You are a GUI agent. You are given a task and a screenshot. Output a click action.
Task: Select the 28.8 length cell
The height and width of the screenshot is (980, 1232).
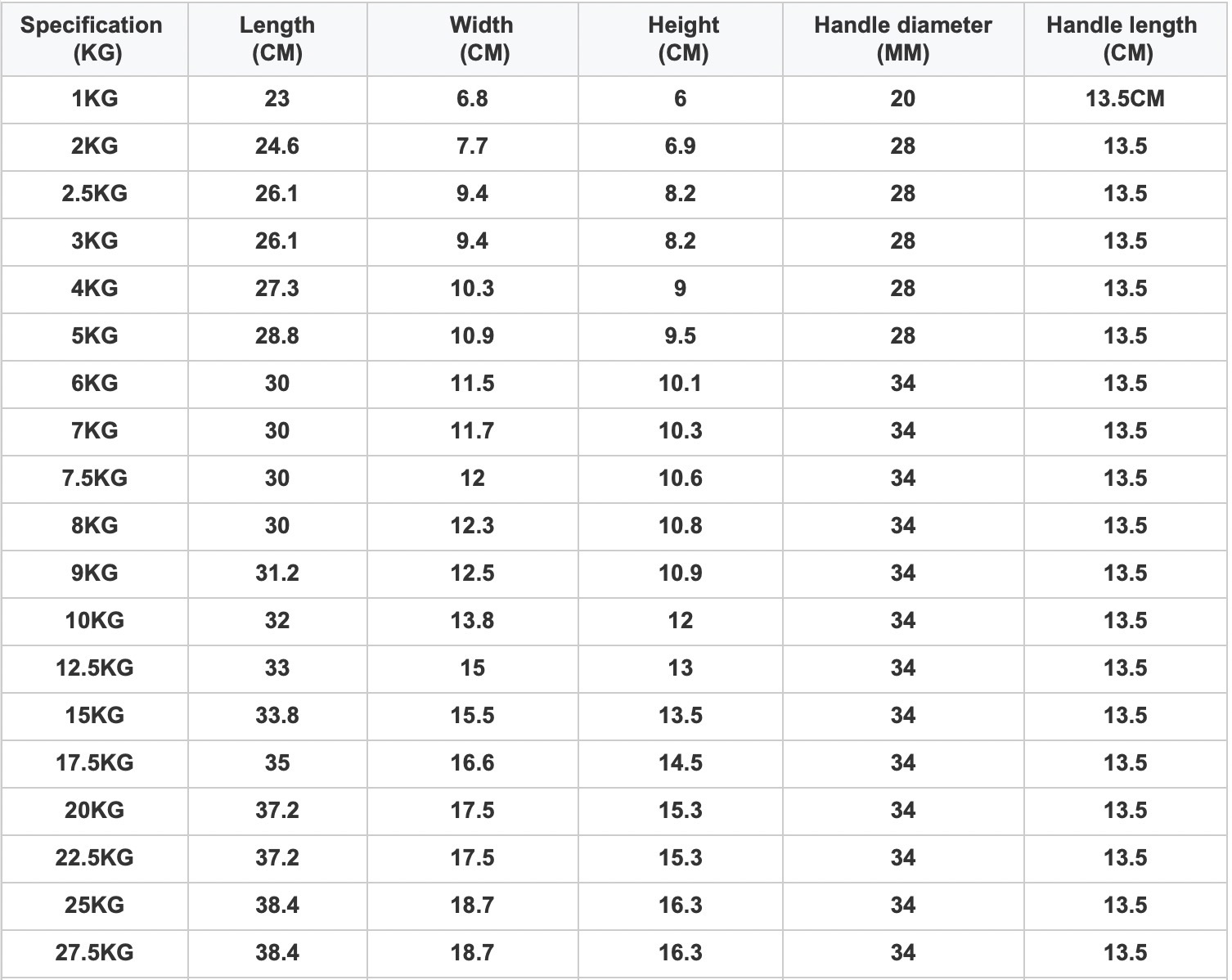click(277, 336)
